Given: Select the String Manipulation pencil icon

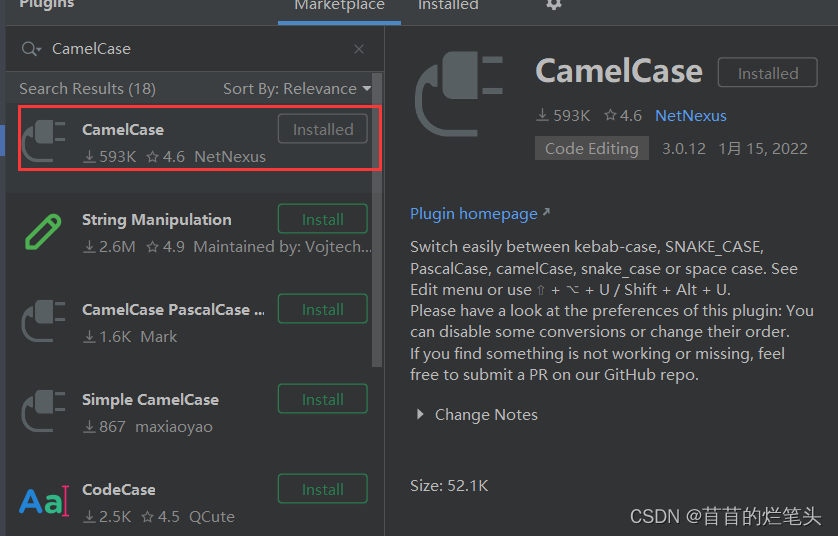Looking at the screenshot, I should 43,231.
